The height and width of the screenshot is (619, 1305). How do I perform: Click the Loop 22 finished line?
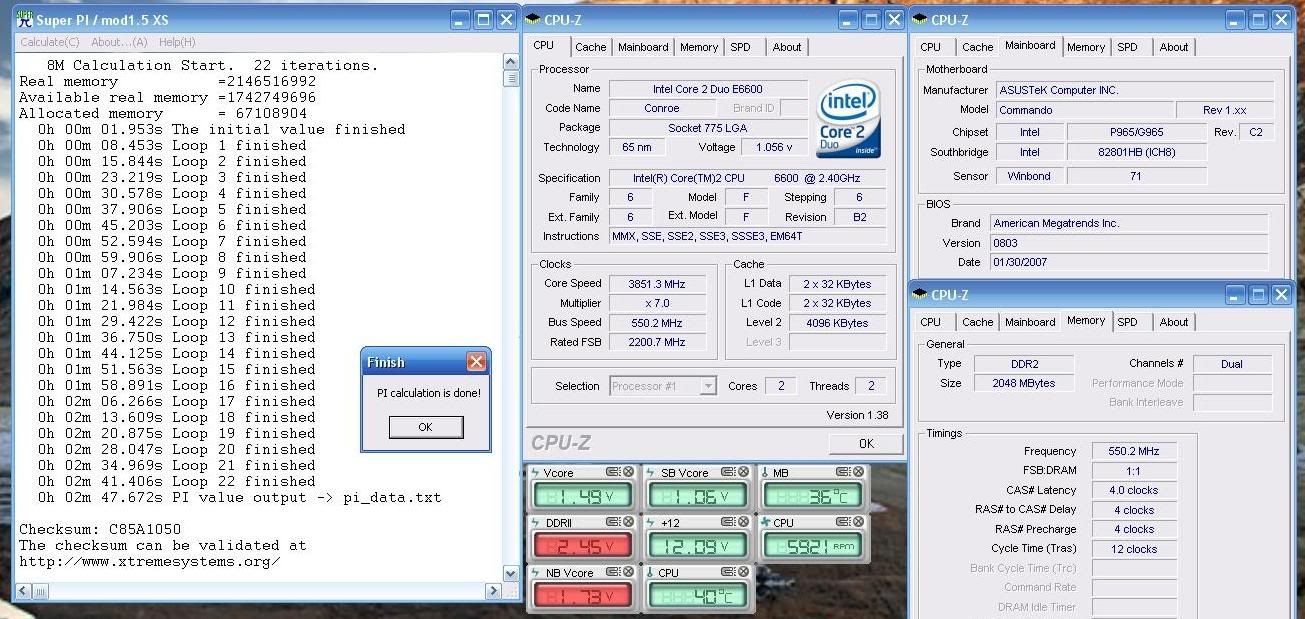pyautogui.click(x=177, y=481)
